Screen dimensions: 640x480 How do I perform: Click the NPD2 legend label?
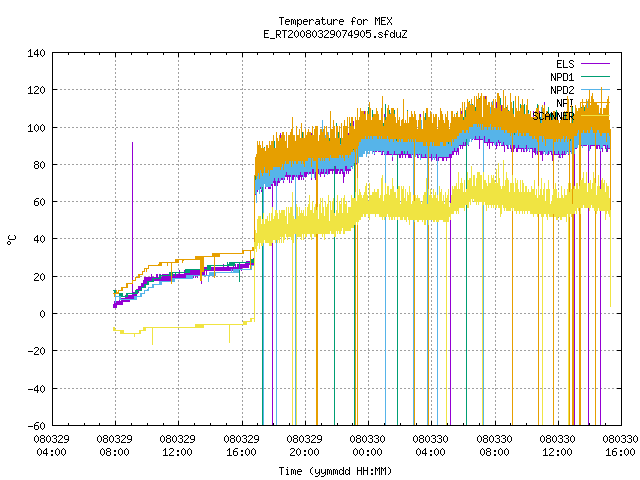(x=562, y=90)
